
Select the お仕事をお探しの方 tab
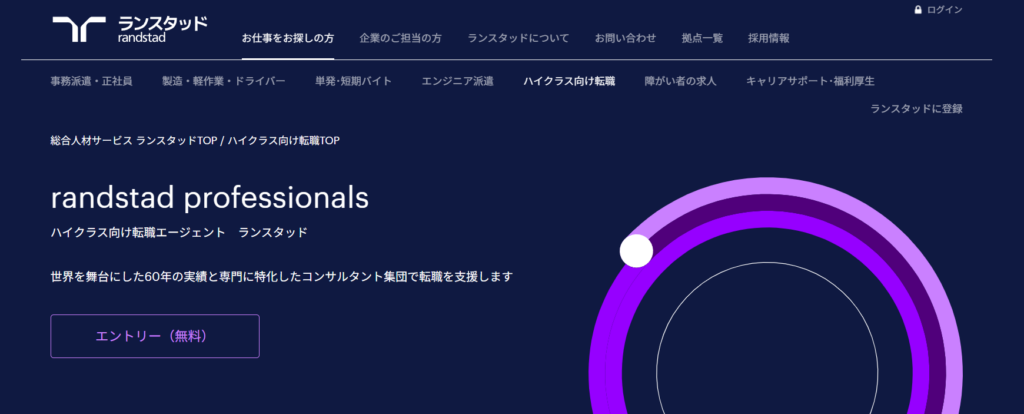pos(288,38)
